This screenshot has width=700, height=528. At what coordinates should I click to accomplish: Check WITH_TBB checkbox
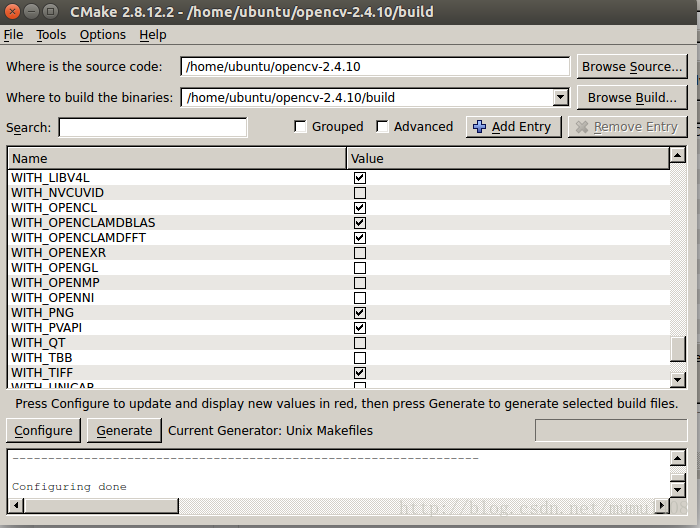click(x=360, y=358)
